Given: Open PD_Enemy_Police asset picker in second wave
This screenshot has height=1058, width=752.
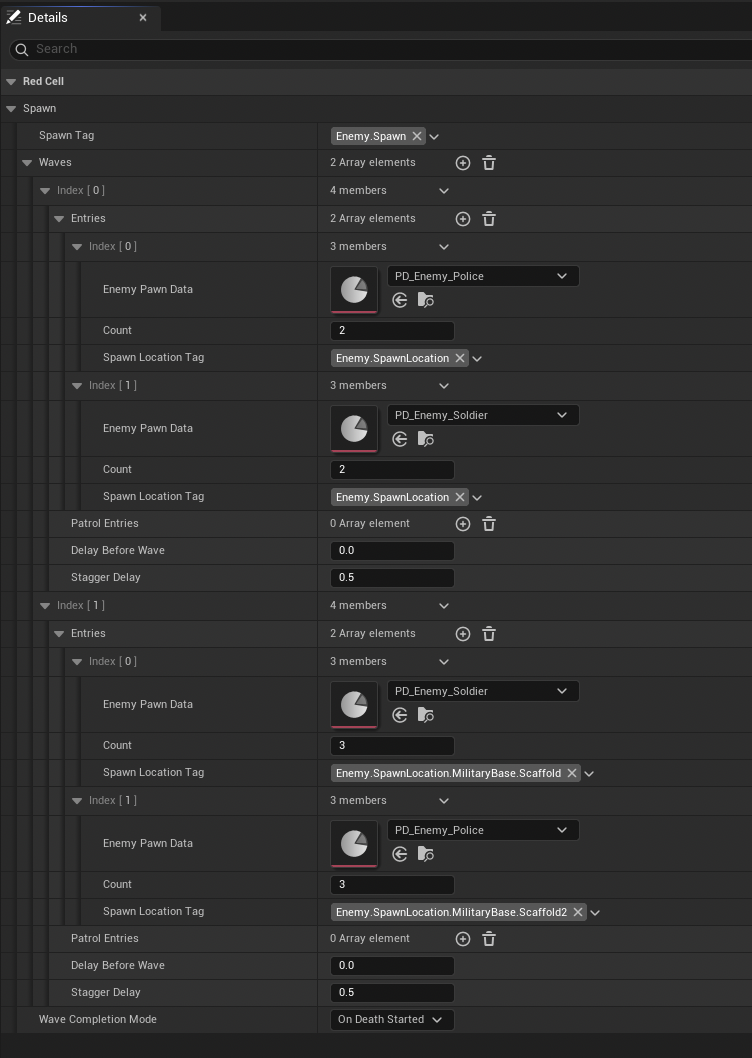Looking at the screenshot, I should click(483, 830).
